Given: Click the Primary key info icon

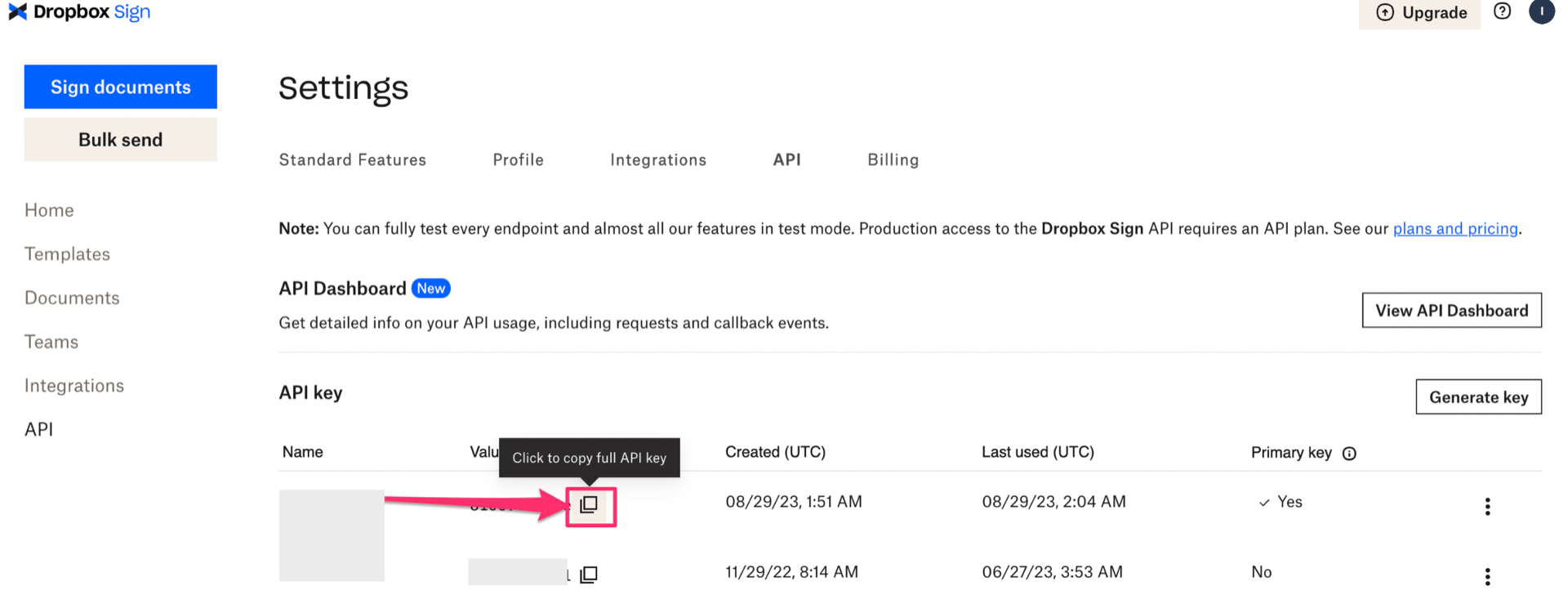Looking at the screenshot, I should point(1349,454).
